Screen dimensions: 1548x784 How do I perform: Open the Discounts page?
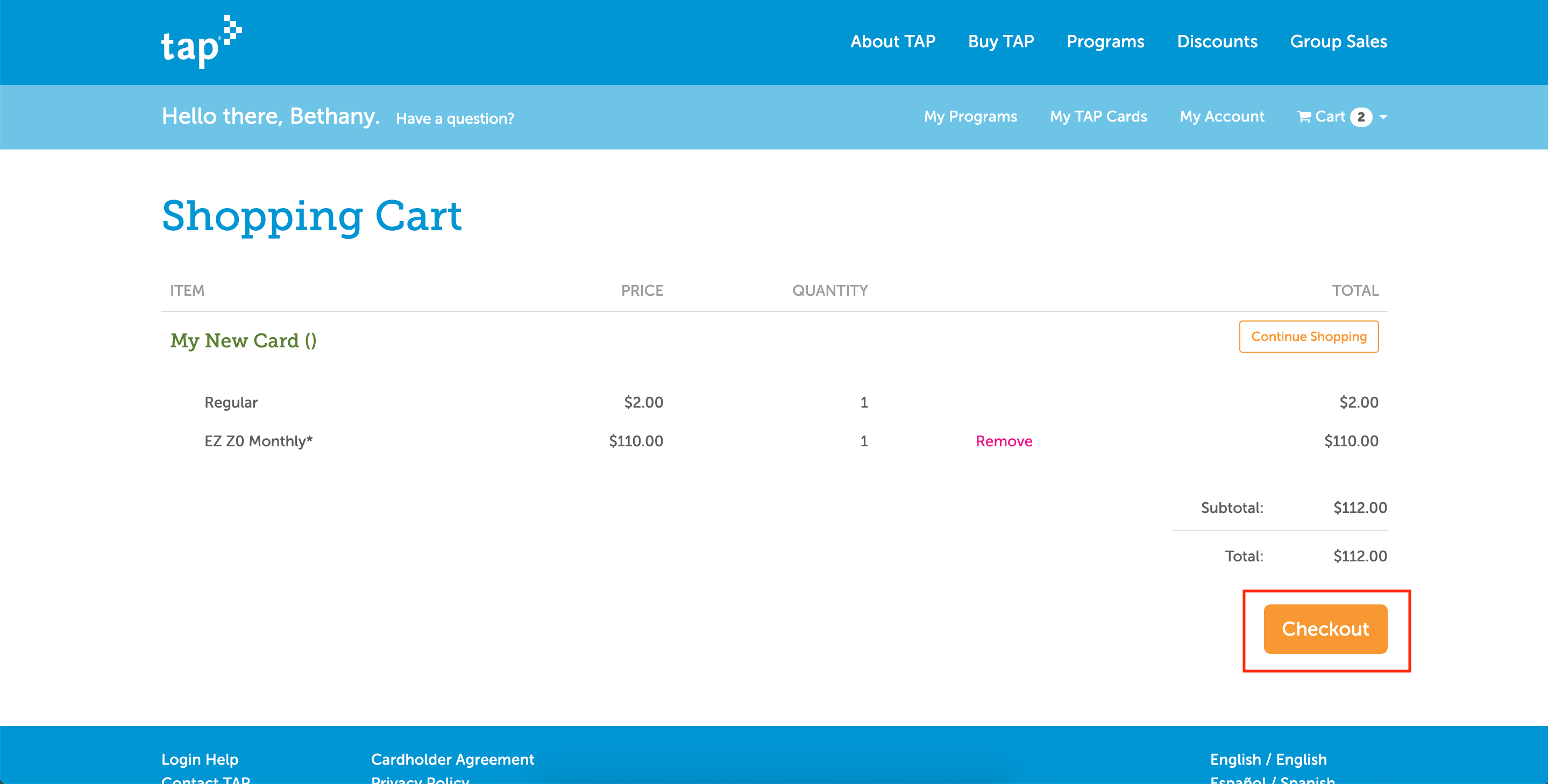coord(1217,41)
